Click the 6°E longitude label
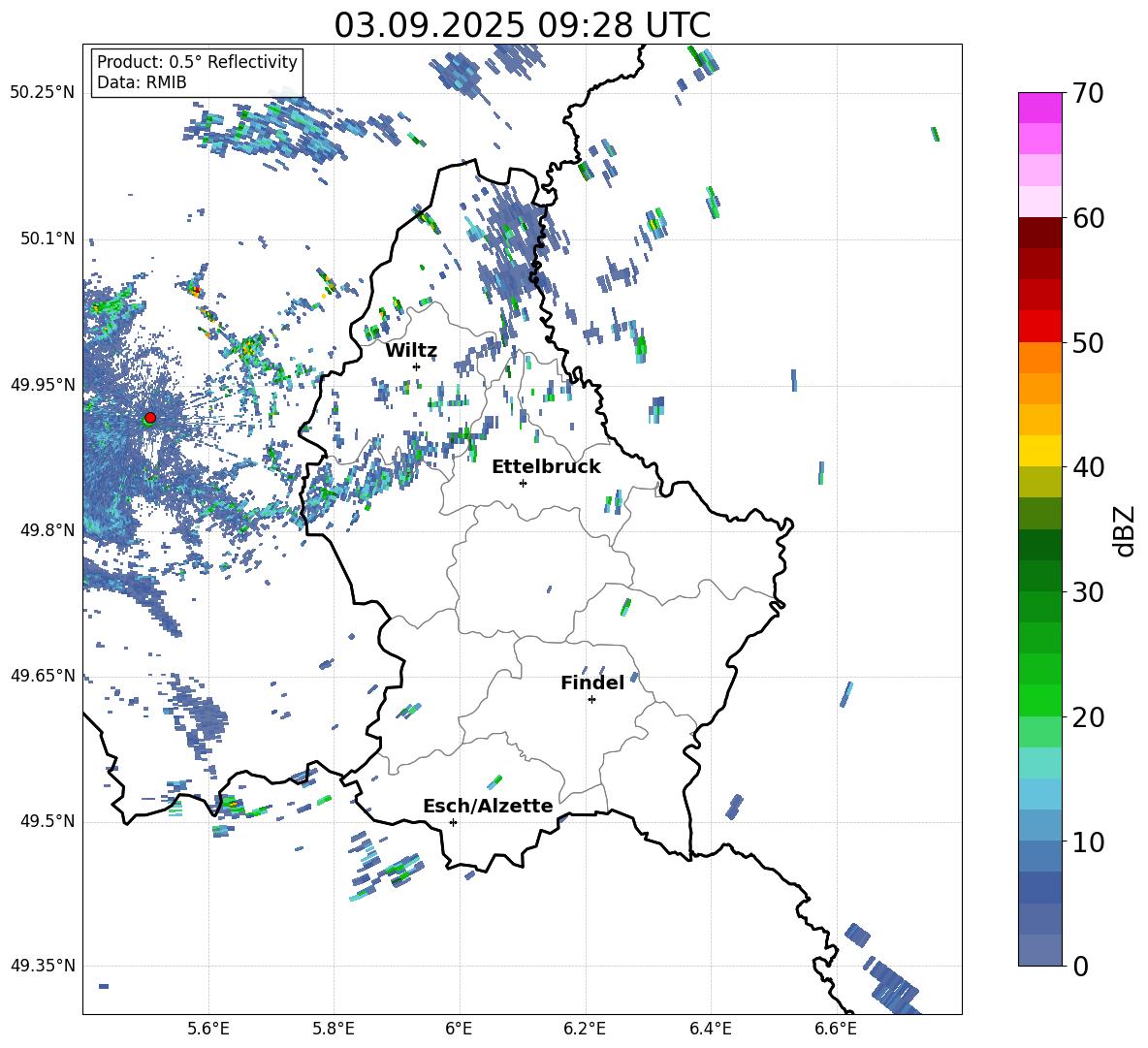The width and height of the screenshot is (1148, 1048). (x=459, y=1029)
